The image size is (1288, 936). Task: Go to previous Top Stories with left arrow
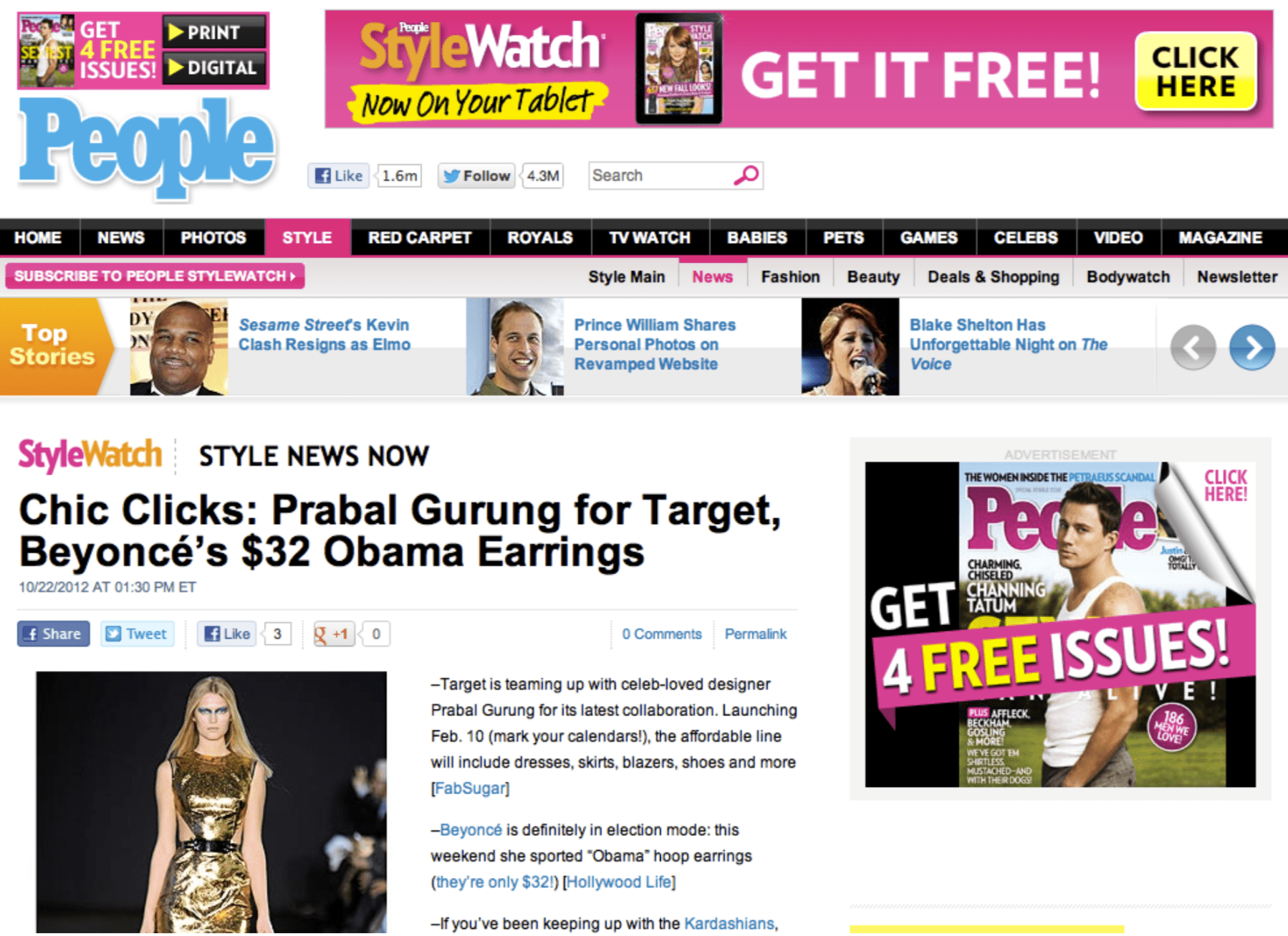point(1193,348)
